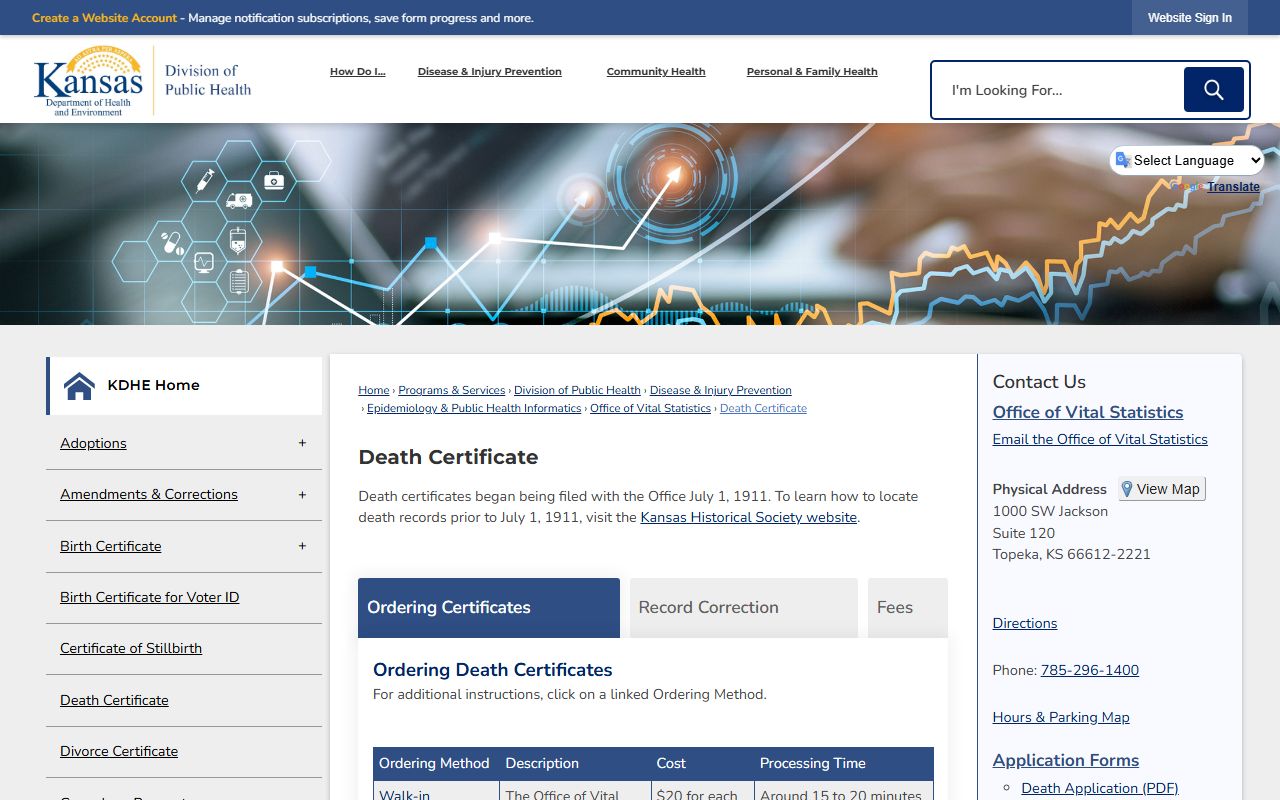
Task: Open Disease & Injury Prevention menu
Action: [490, 72]
